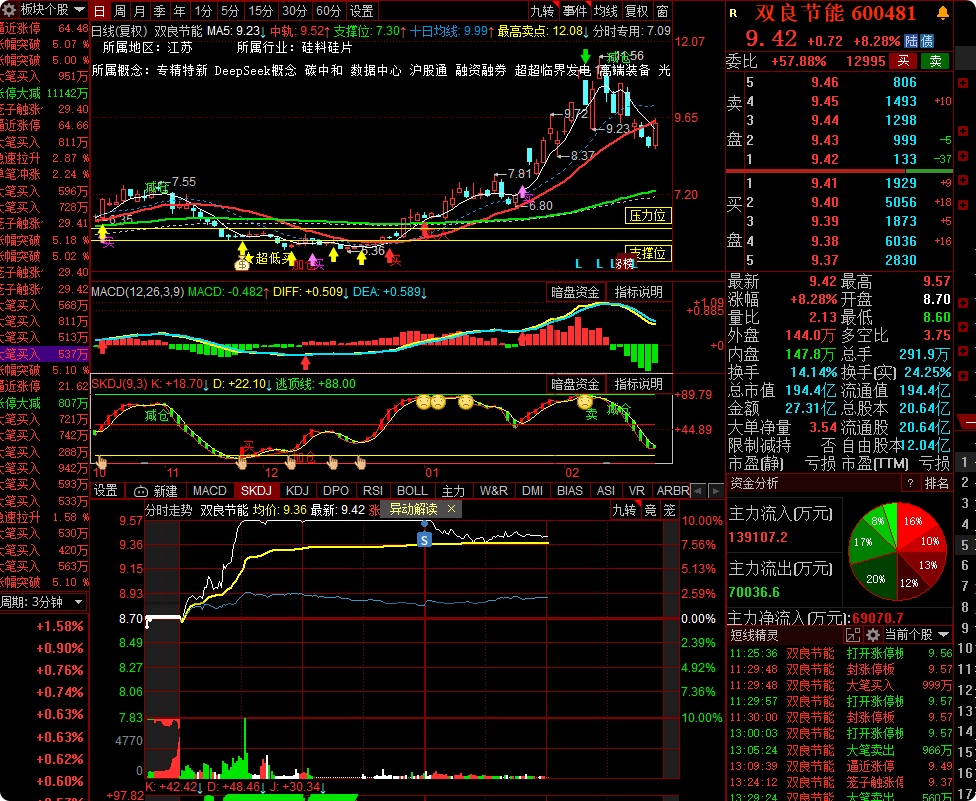Switch chart to 60分 period
The height and width of the screenshot is (801, 976).
pos(329,11)
